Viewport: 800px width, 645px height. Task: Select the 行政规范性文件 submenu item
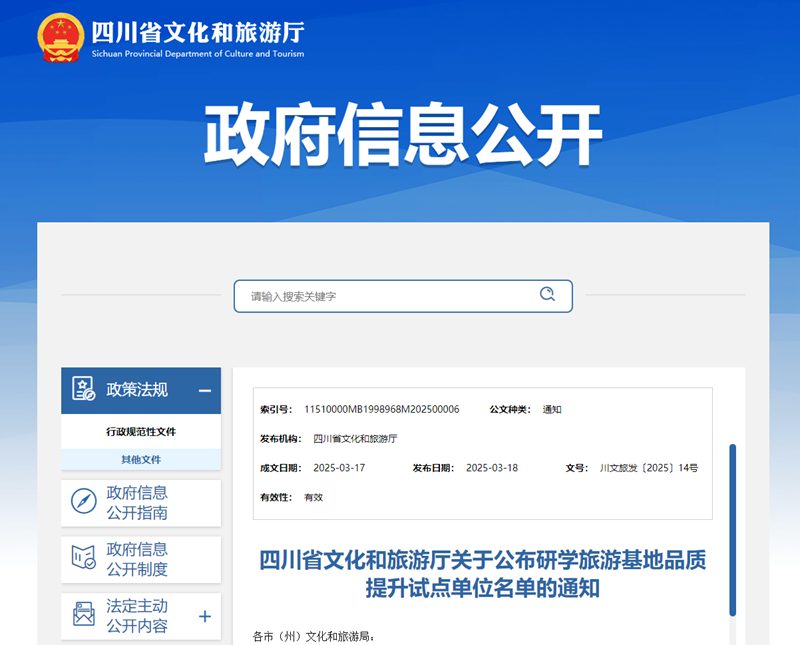(x=141, y=432)
